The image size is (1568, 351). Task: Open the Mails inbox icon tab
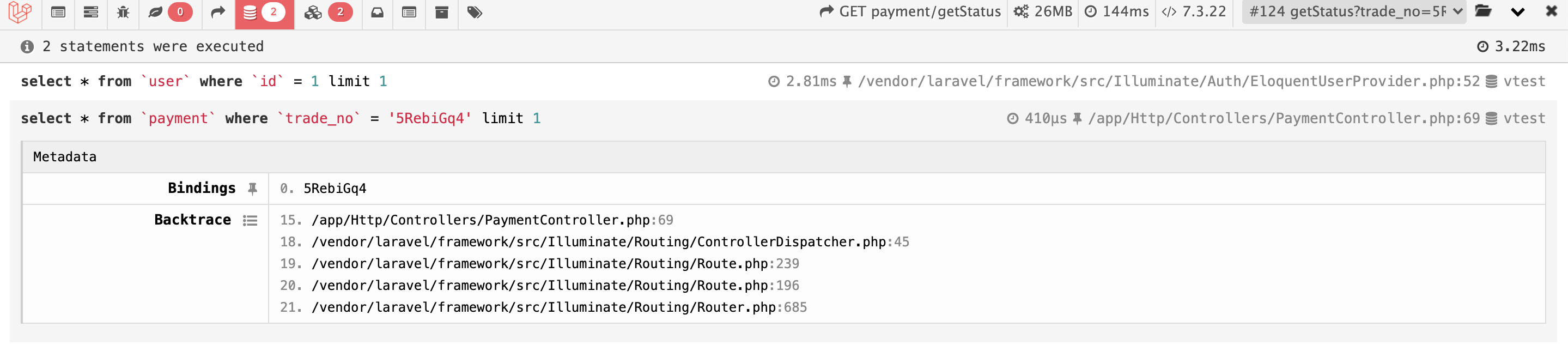[378, 12]
